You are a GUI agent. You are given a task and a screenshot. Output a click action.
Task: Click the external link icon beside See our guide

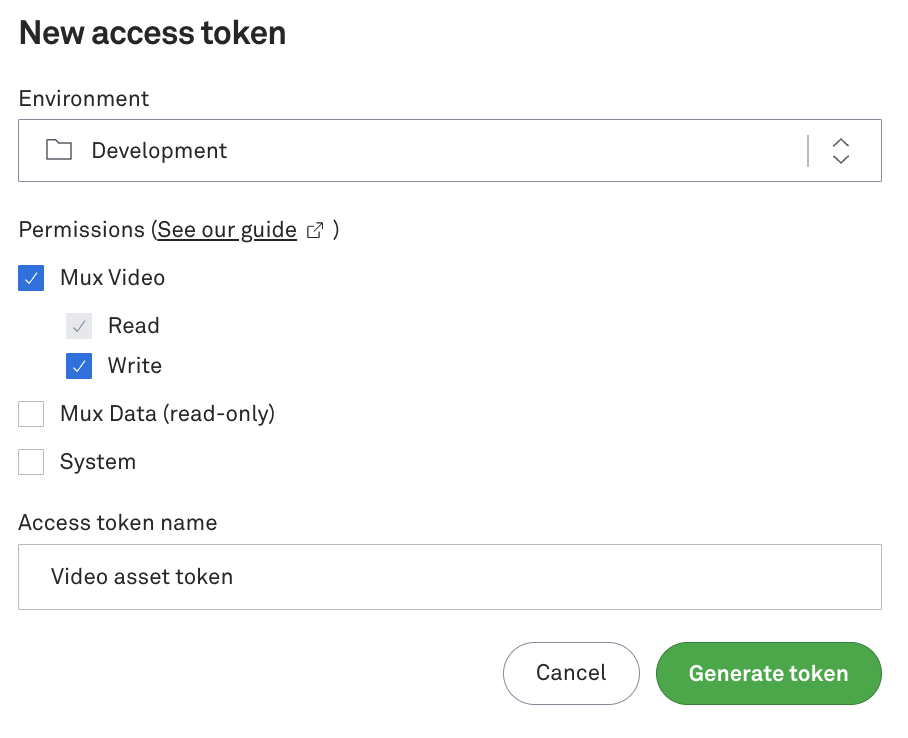coord(314,229)
